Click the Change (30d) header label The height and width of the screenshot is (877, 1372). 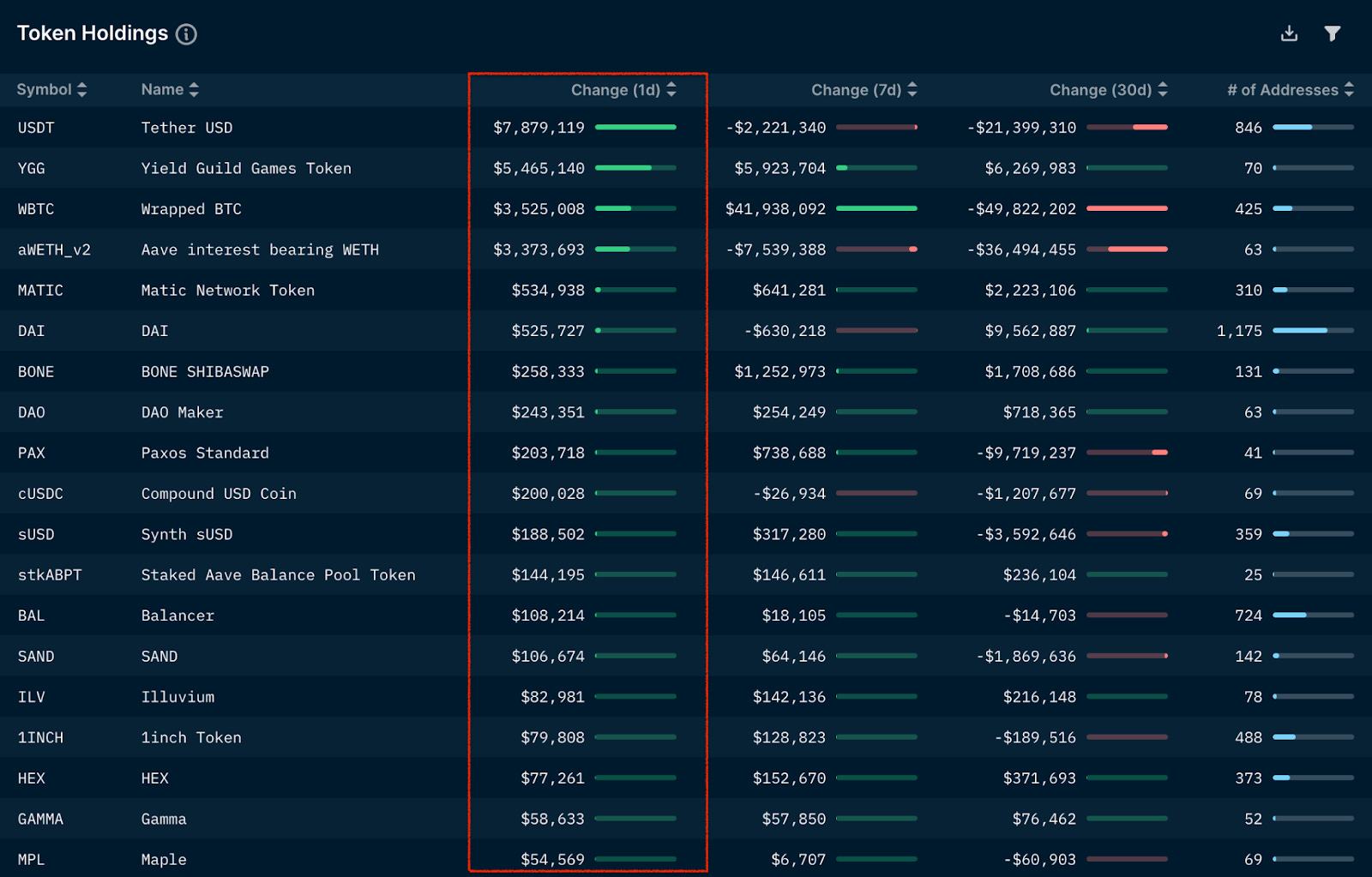(1101, 90)
